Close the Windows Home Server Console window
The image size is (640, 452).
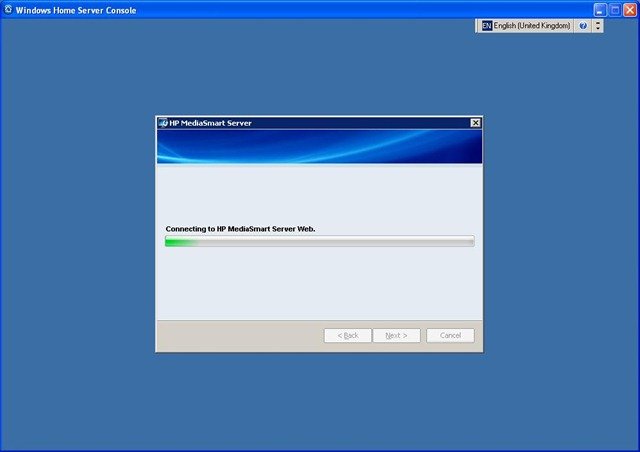point(630,10)
